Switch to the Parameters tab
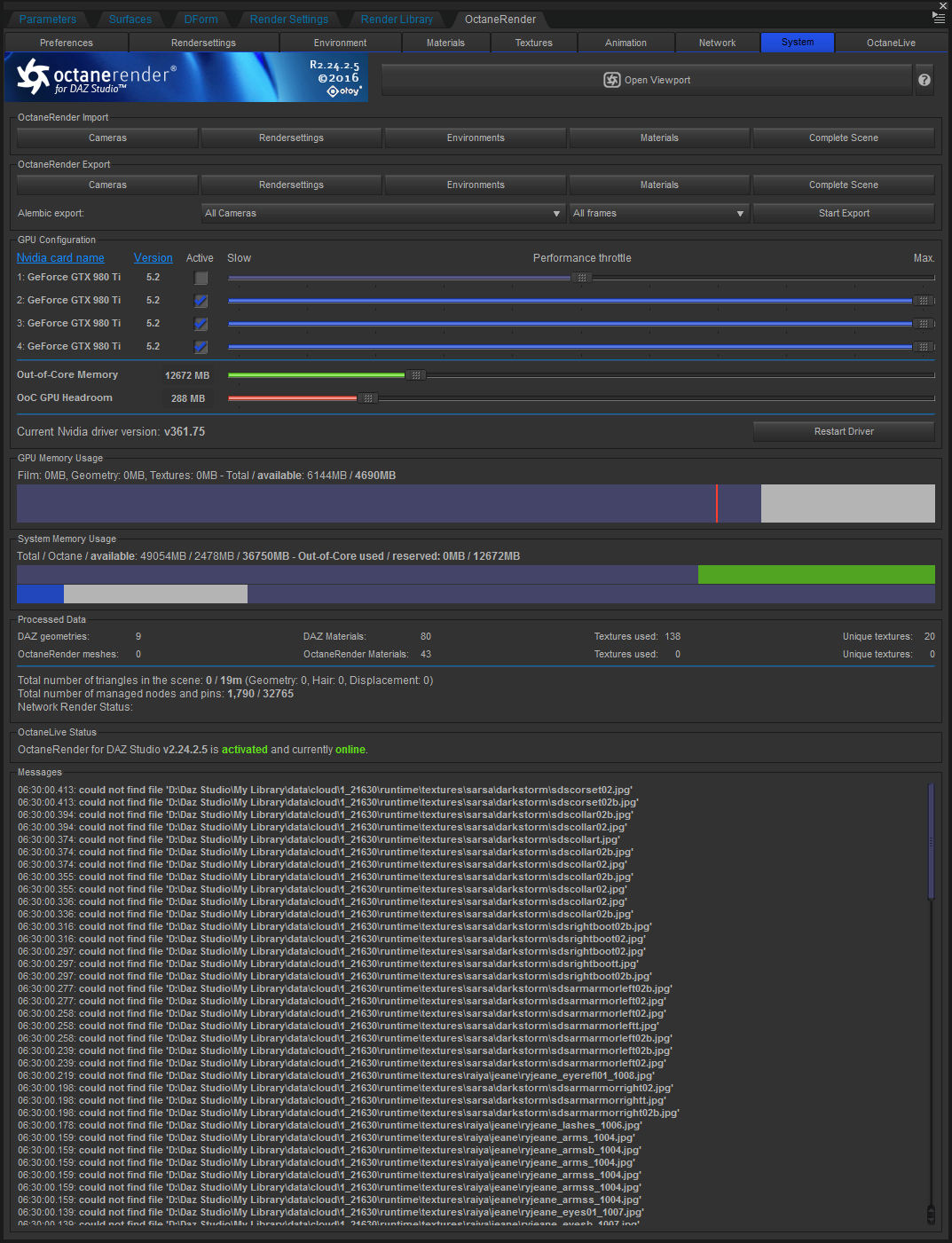The height and width of the screenshot is (1243, 952). pos(48,20)
